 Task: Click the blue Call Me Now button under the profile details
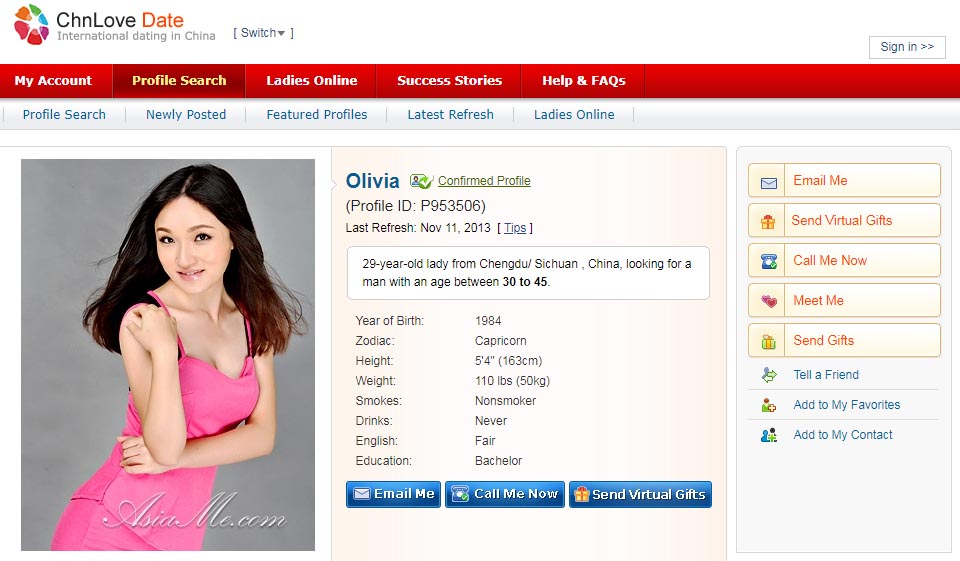(504, 494)
